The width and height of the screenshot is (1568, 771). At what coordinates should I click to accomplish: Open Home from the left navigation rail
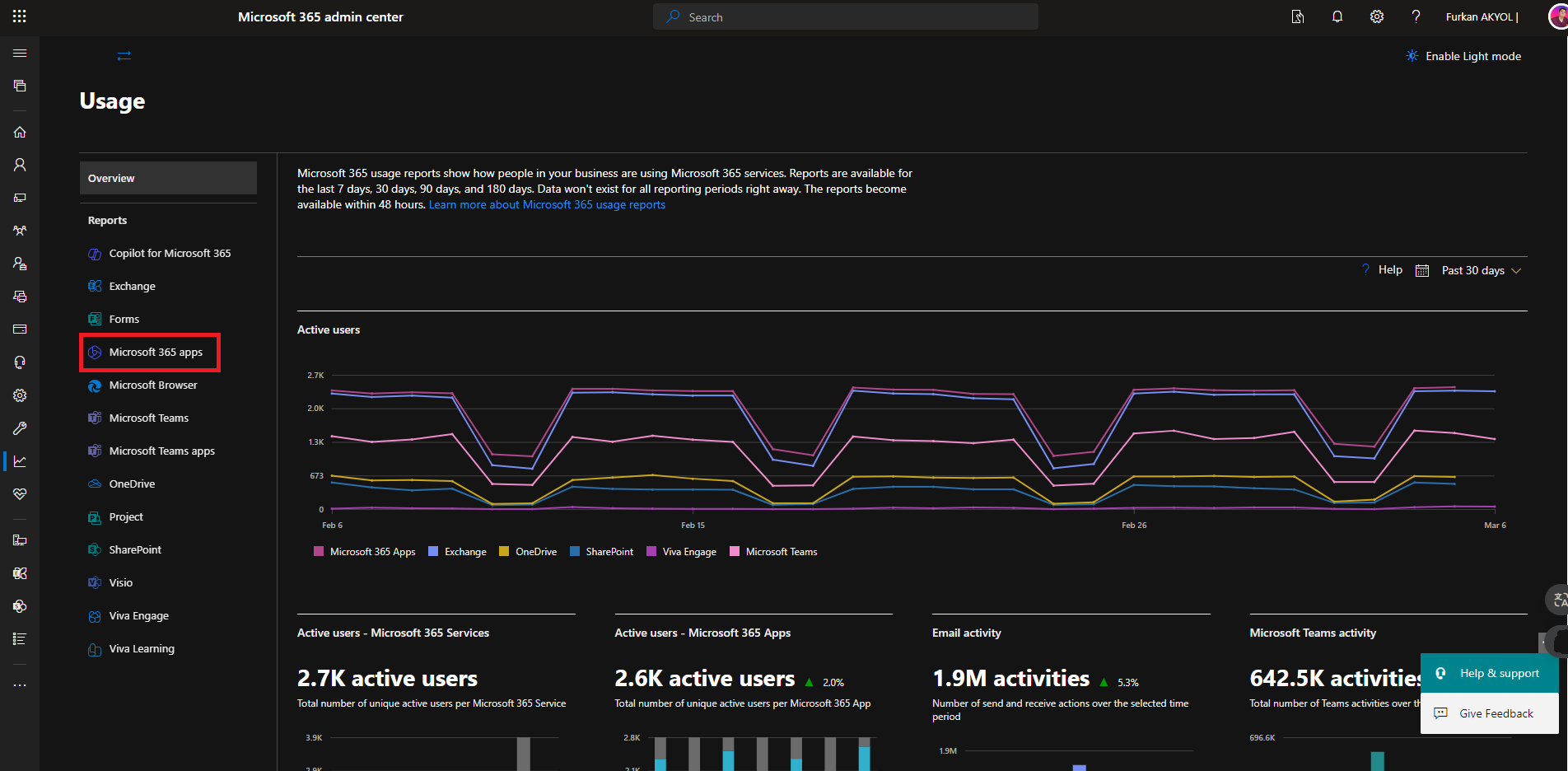[20, 132]
